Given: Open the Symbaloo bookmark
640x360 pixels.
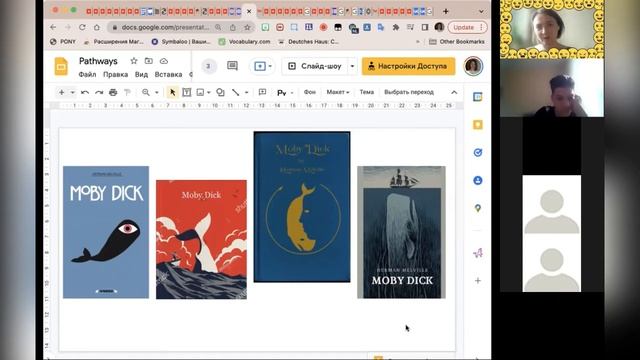Looking at the screenshot, I should (181, 42).
